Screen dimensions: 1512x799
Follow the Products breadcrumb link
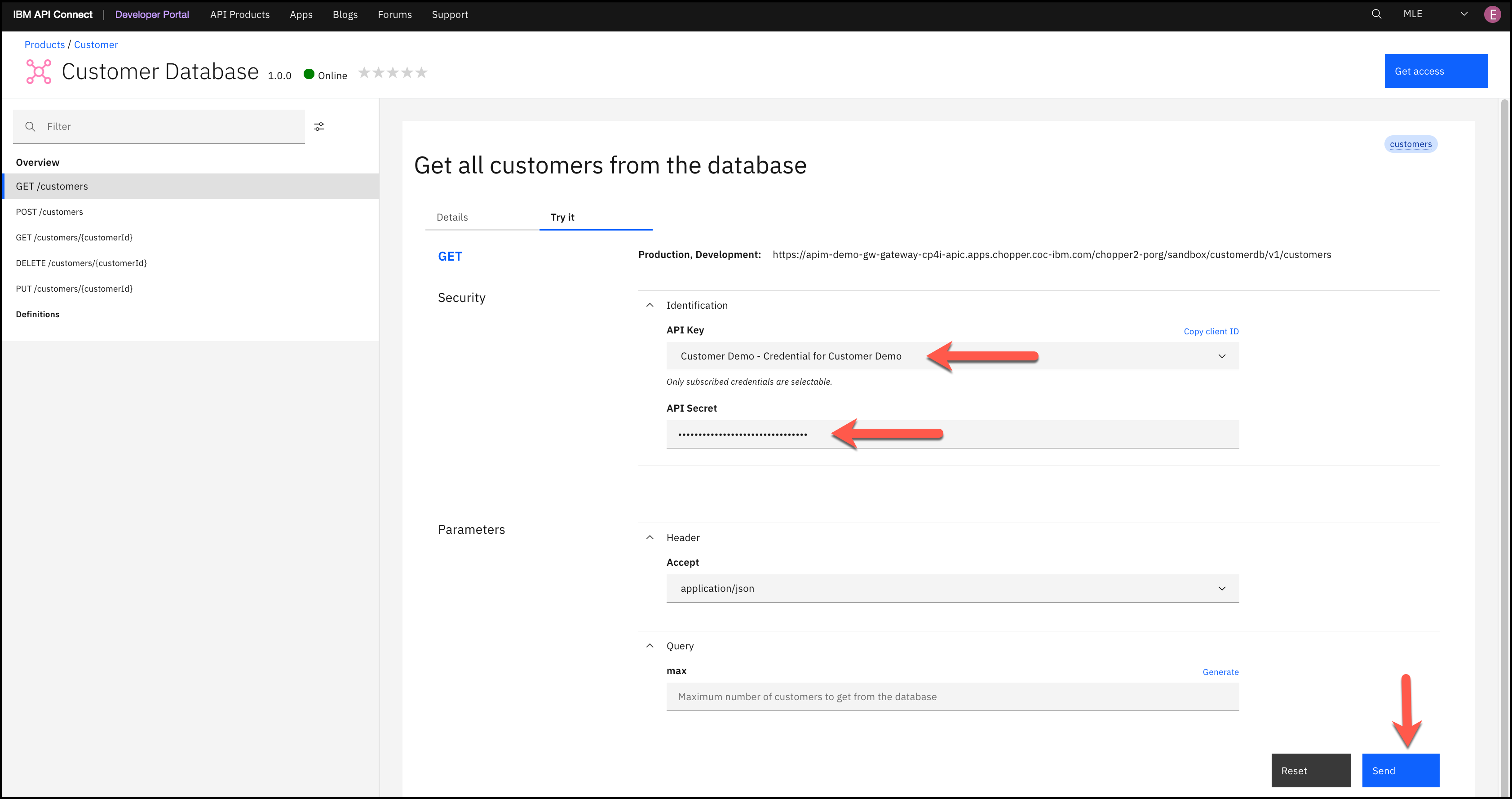point(44,44)
